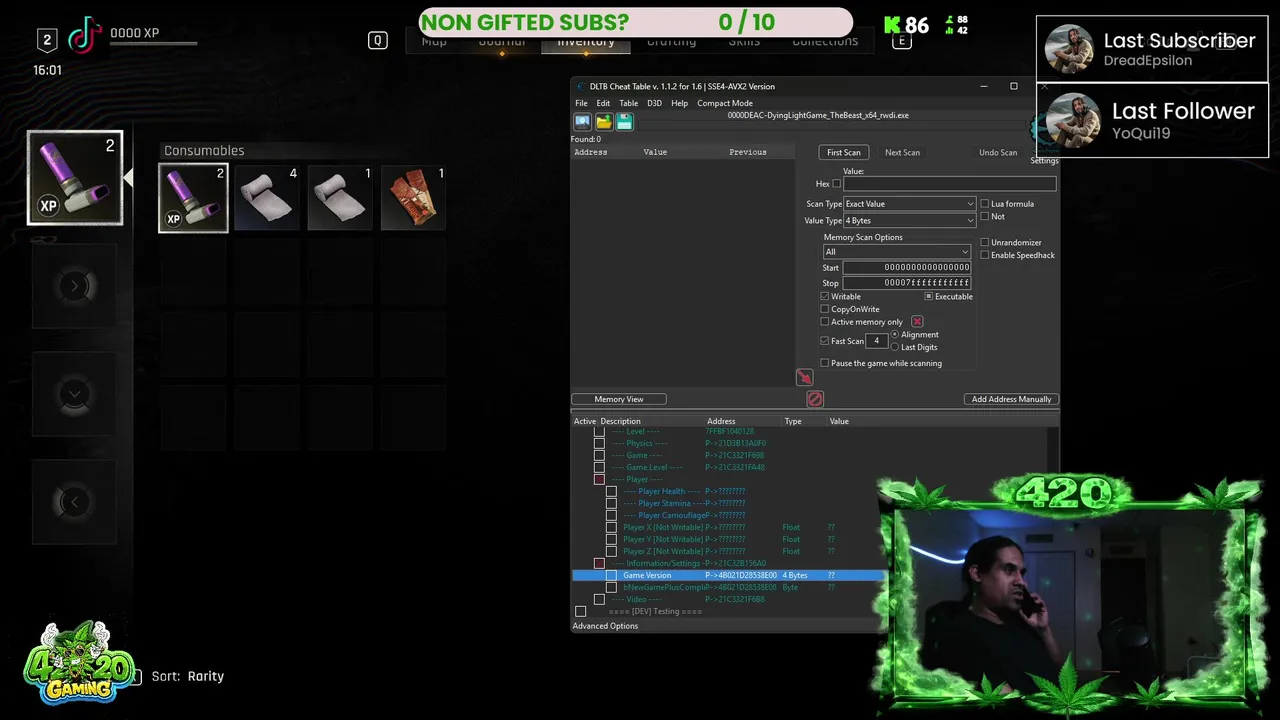This screenshot has width=1280, height=720.
Task: Open the Edit menu
Action: coord(603,103)
